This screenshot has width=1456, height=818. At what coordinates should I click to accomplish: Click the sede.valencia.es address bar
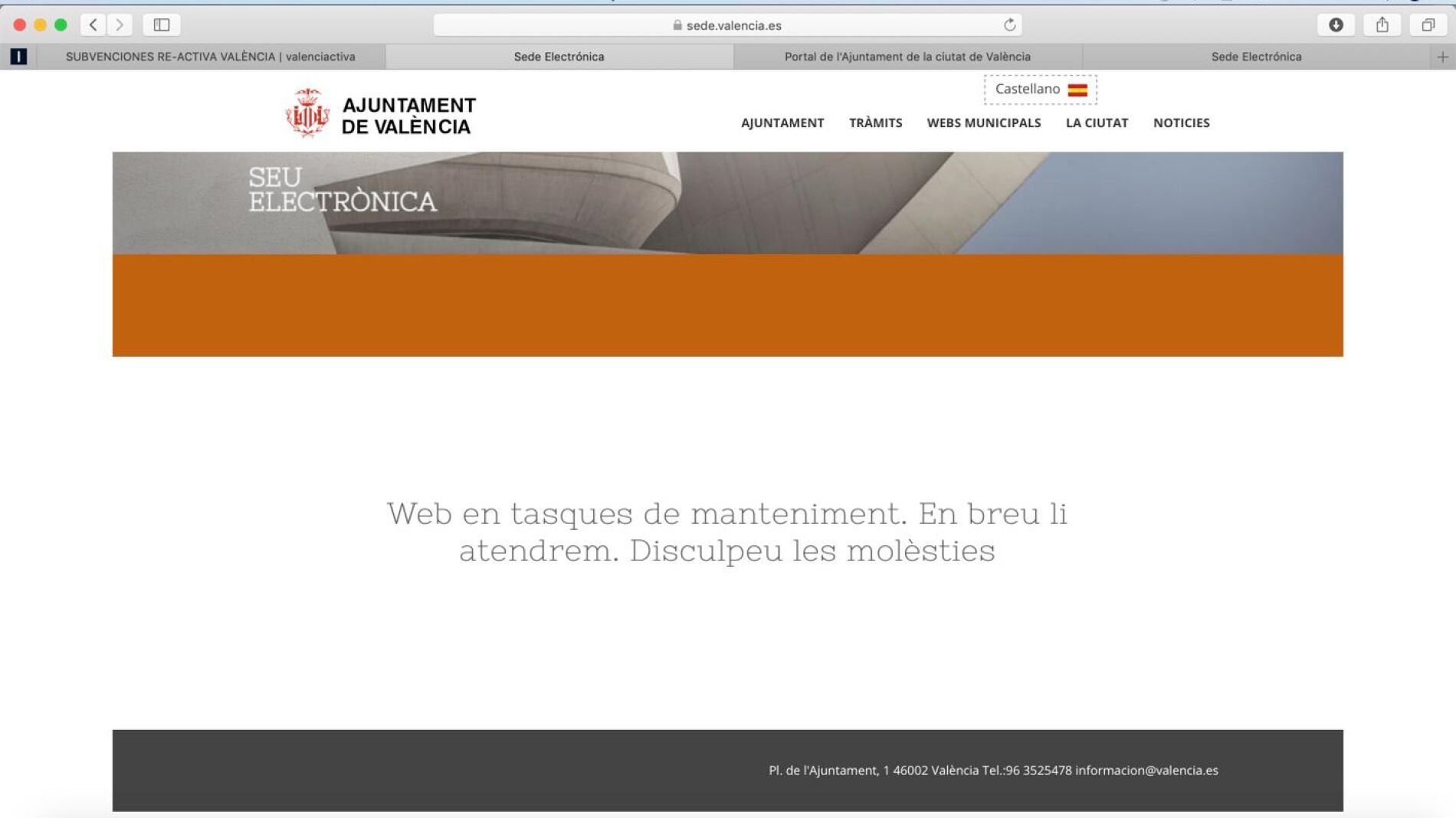pyautogui.click(x=726, y=25)
